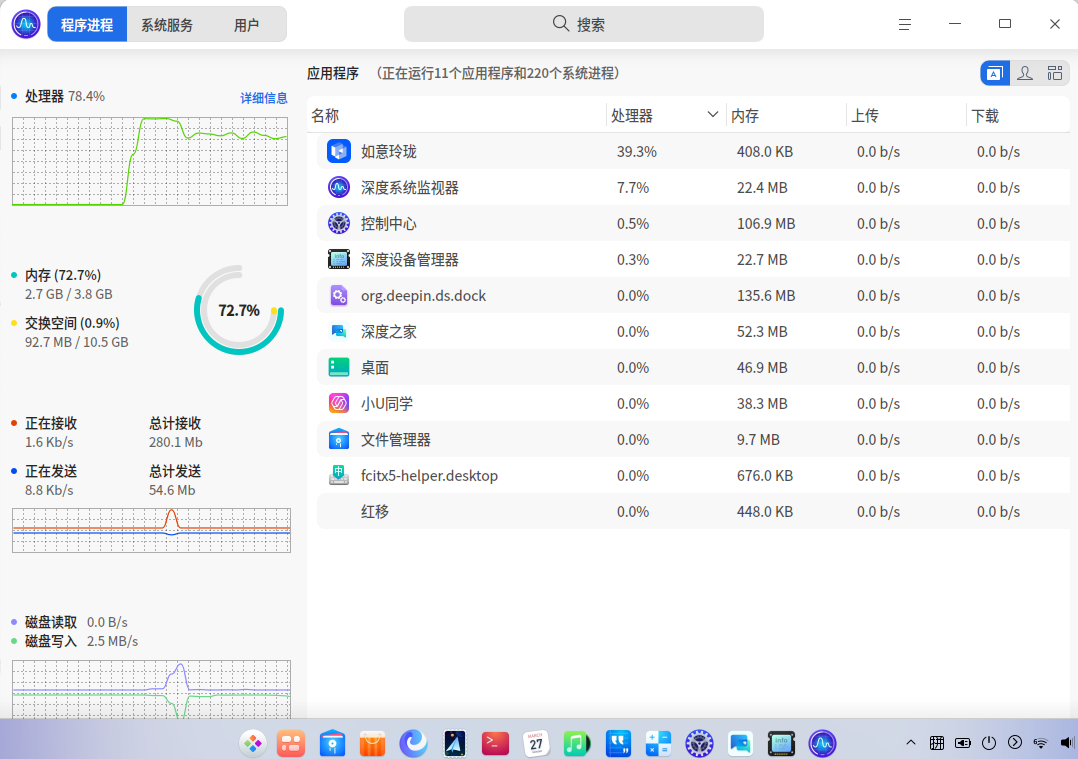
Task: Click the 文件管理器 row icon
Action: (x=339, y=439)
